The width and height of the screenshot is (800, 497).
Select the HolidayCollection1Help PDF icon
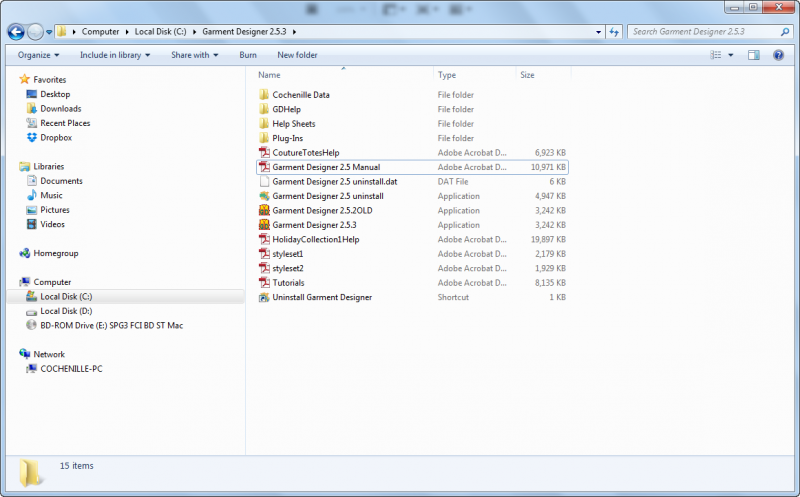pos(264,239)
